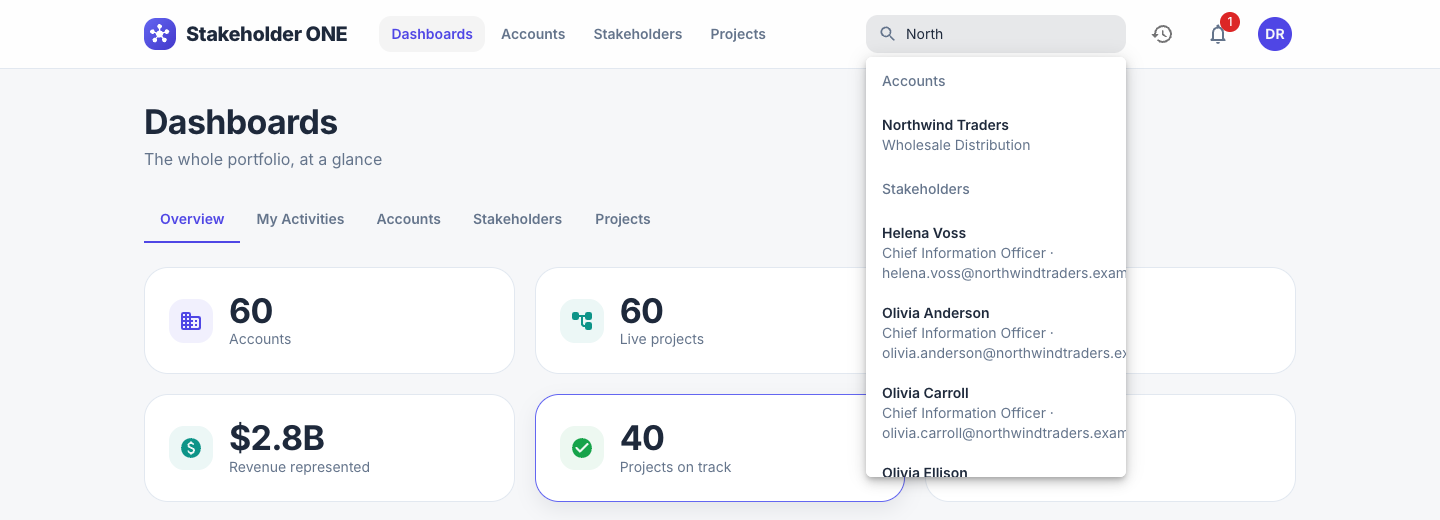Click the green checkmark icon on track card
1440x520 pixels.
[x=582, y=448]
